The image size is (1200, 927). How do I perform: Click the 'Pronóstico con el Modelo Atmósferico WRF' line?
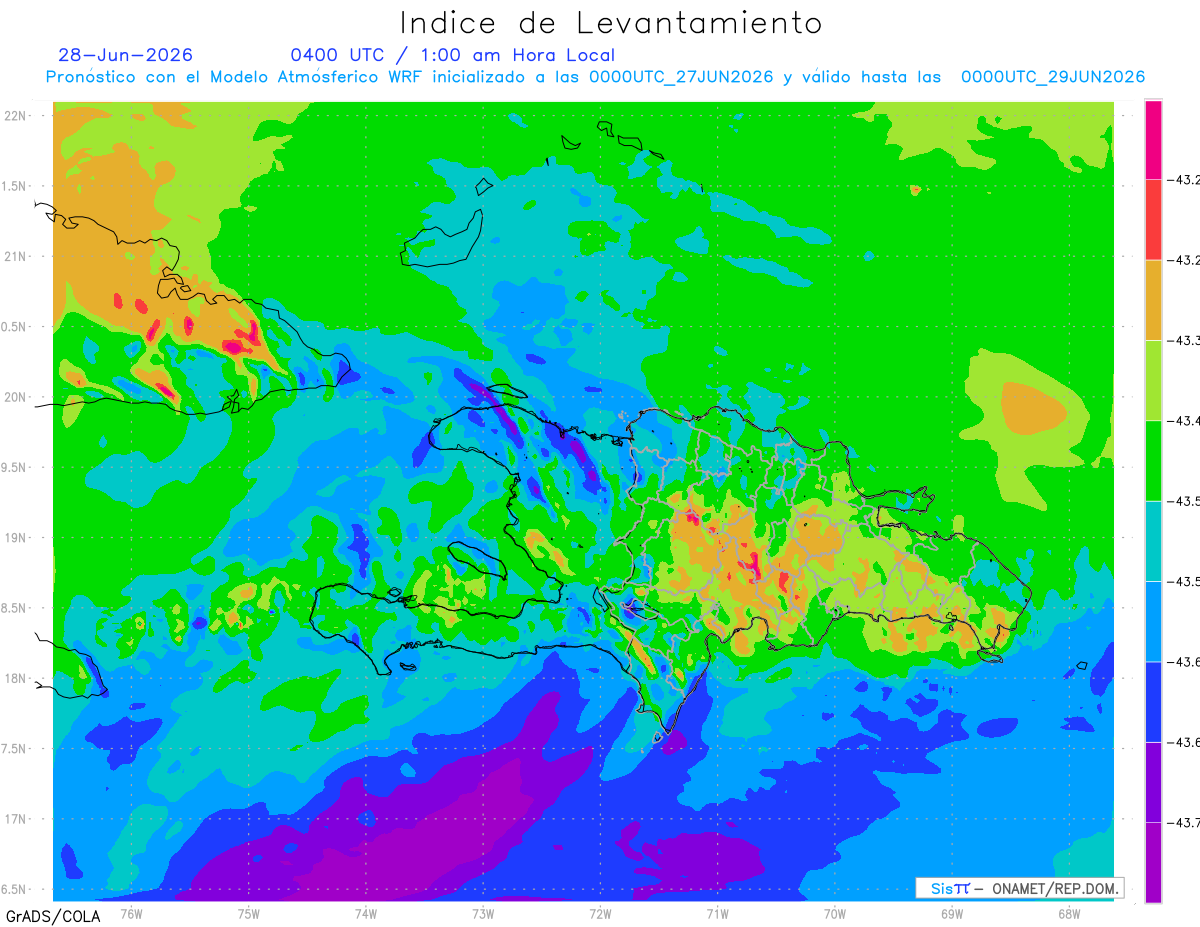click(595, 77)
